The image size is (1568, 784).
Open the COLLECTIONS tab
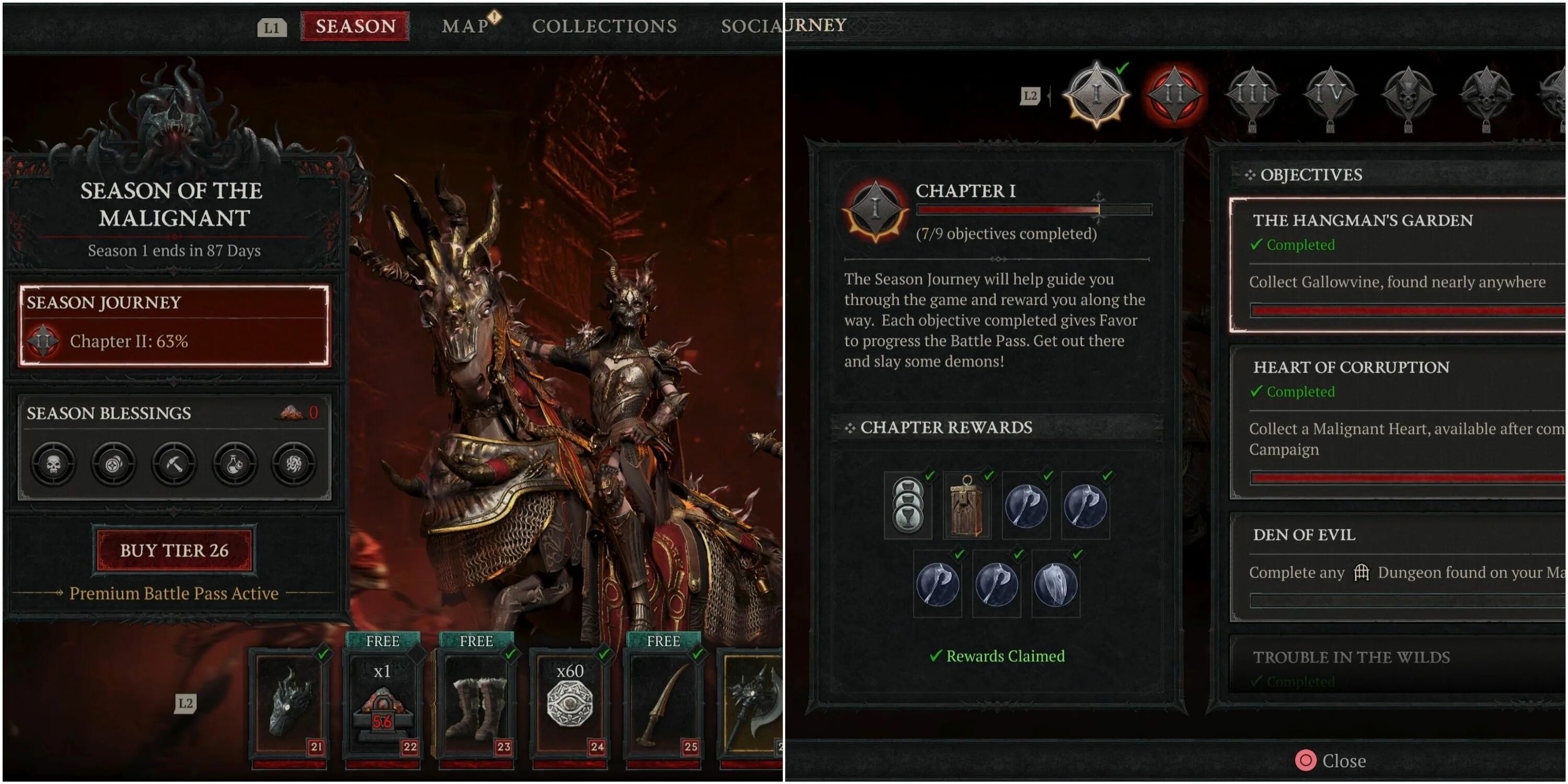point(604,26)
